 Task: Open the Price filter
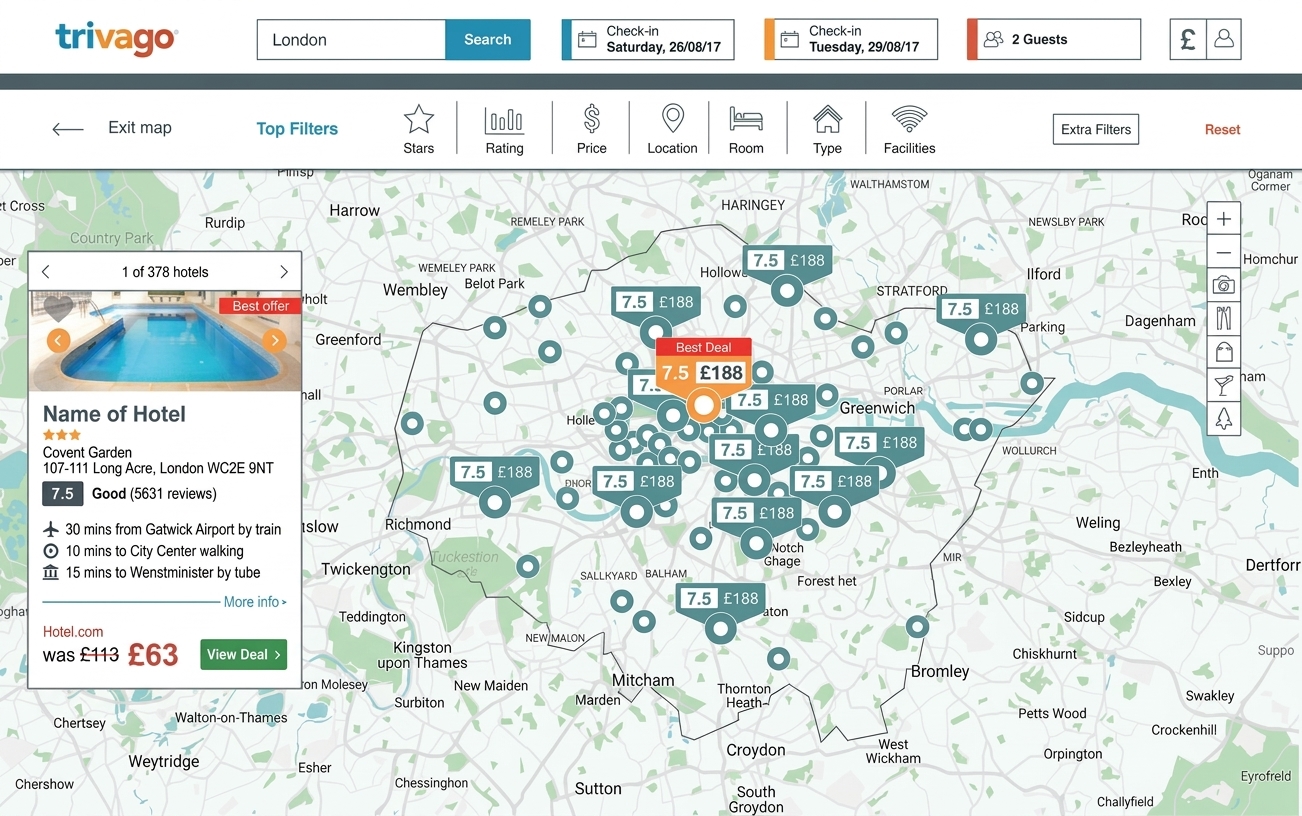point(591,129)
